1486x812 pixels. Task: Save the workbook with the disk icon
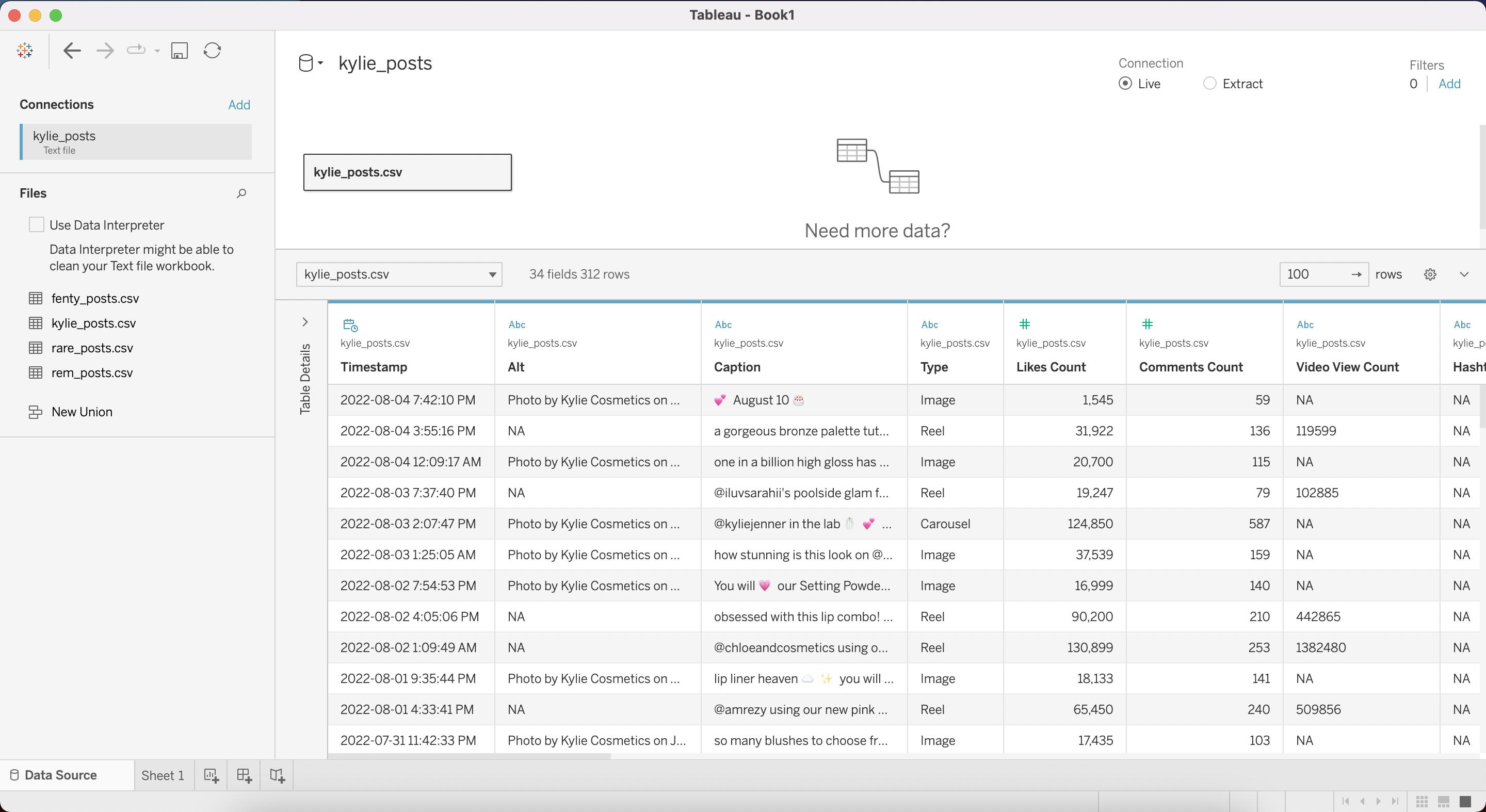180,51
